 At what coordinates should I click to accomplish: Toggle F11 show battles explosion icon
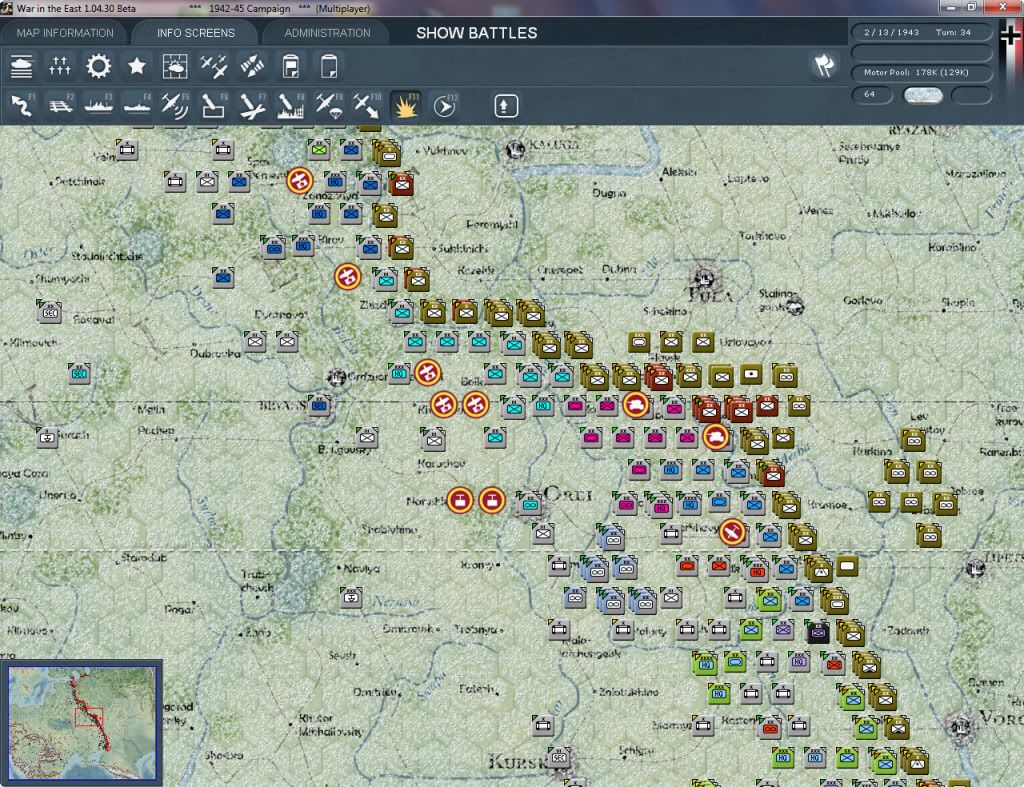(x=406, y=105)
